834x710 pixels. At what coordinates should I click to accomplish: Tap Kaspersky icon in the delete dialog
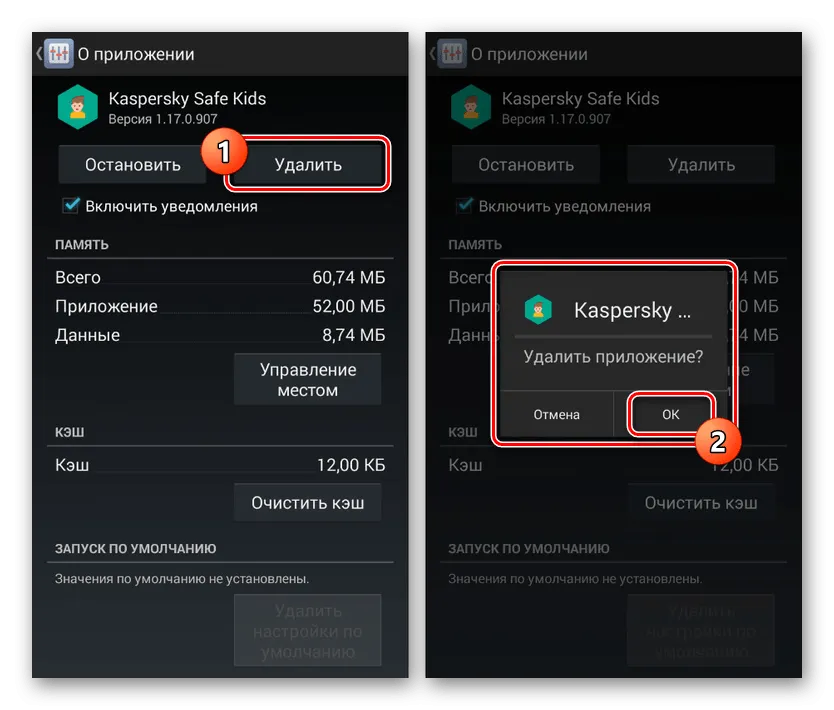point(538,310)
